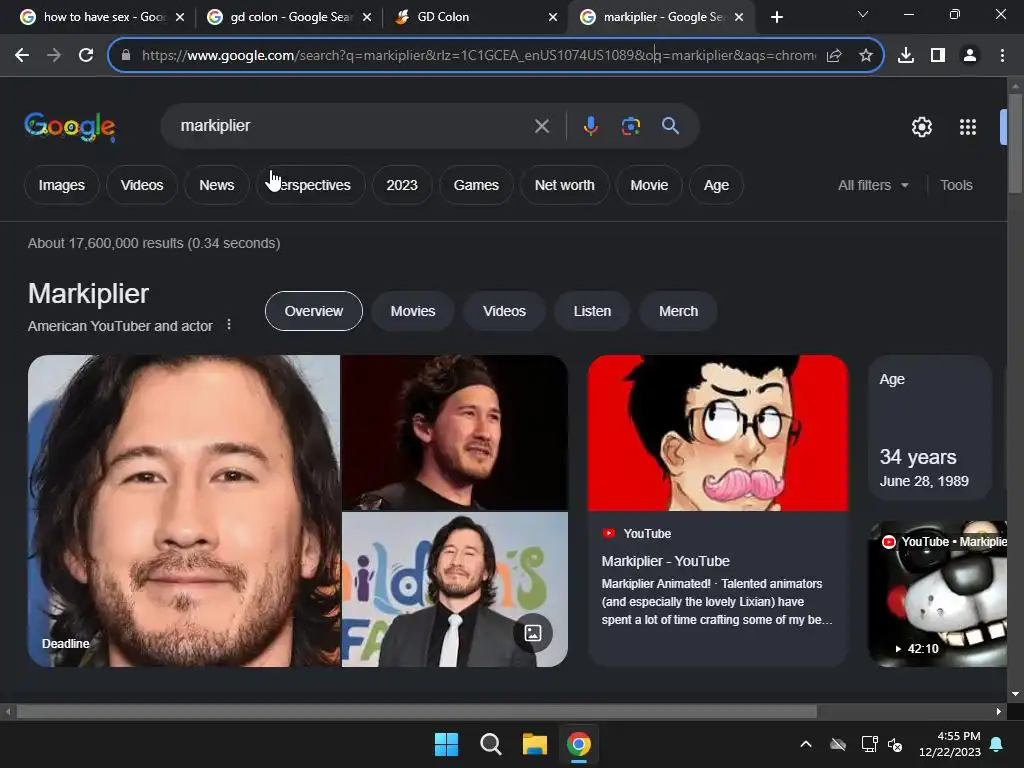Open Google quick settings gear
Image resolution: width=1024 pixels, height=768 pixels.
pyautogui.click(x=921, y=127)
